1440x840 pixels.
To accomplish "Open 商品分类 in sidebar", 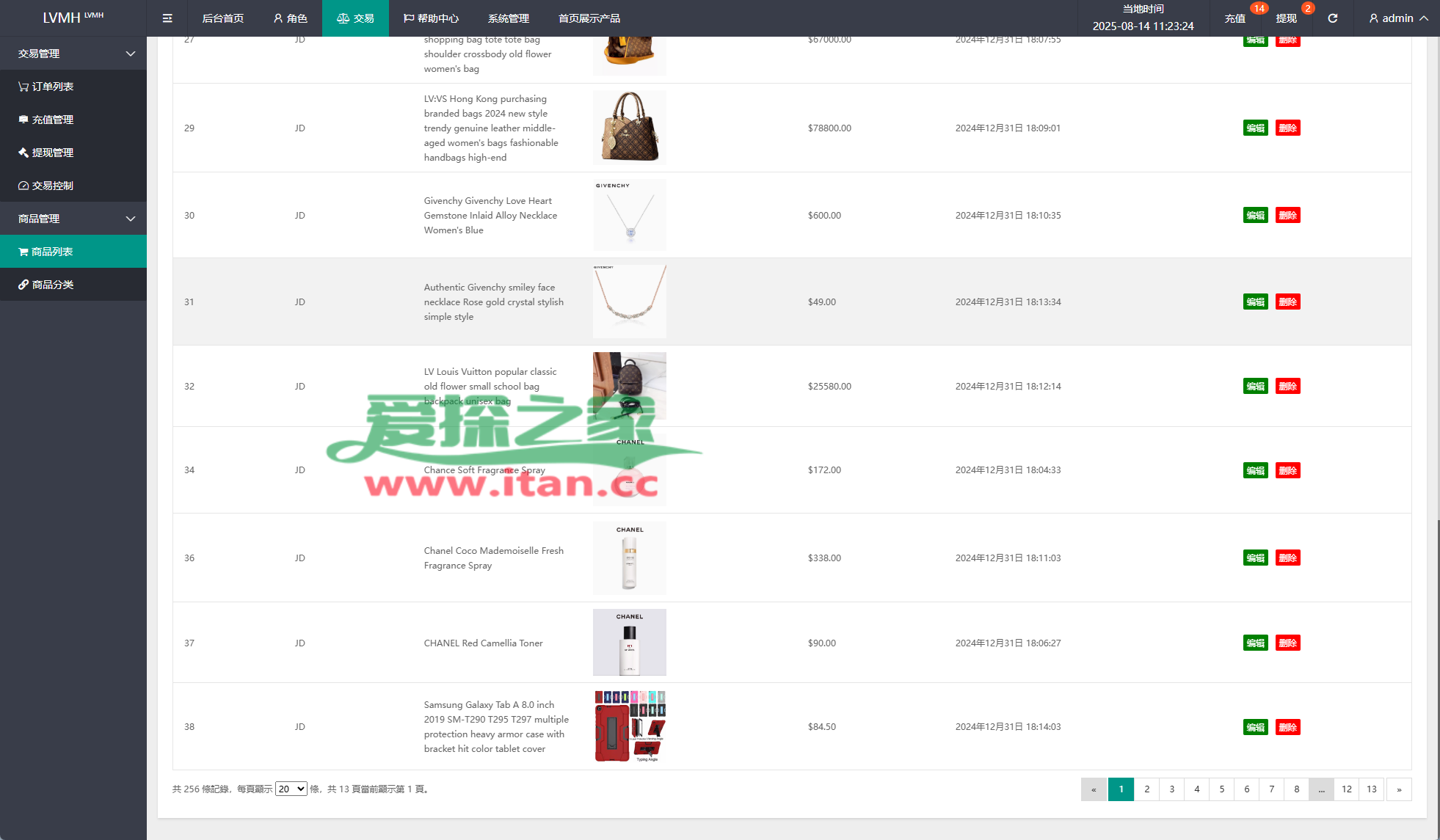I will point(73,285).
